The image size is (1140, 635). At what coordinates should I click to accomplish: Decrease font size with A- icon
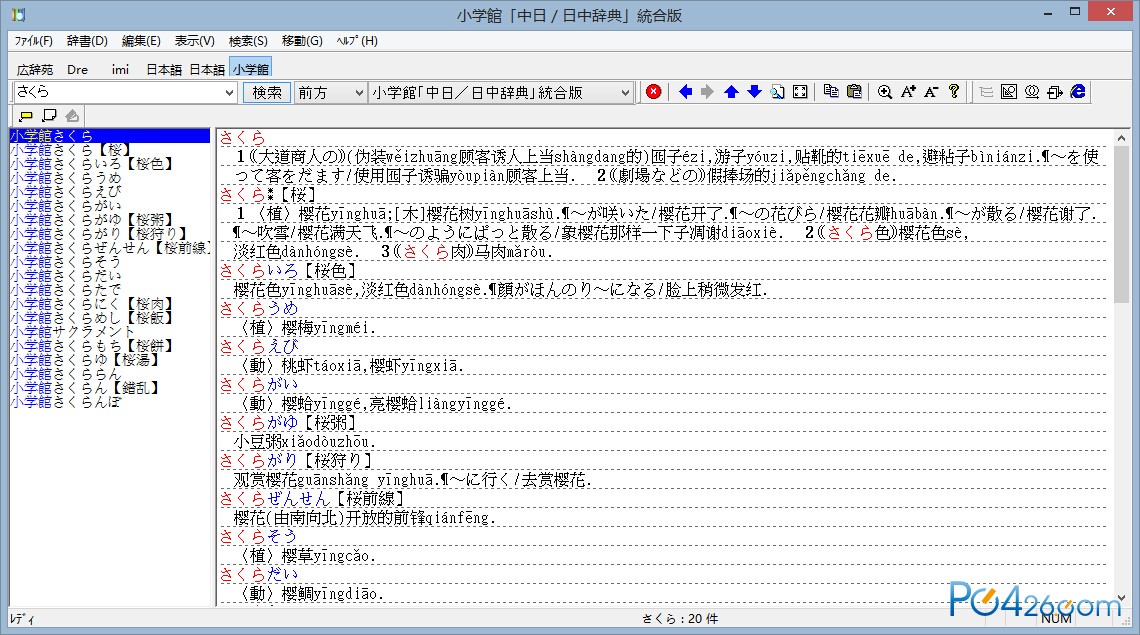931,92
